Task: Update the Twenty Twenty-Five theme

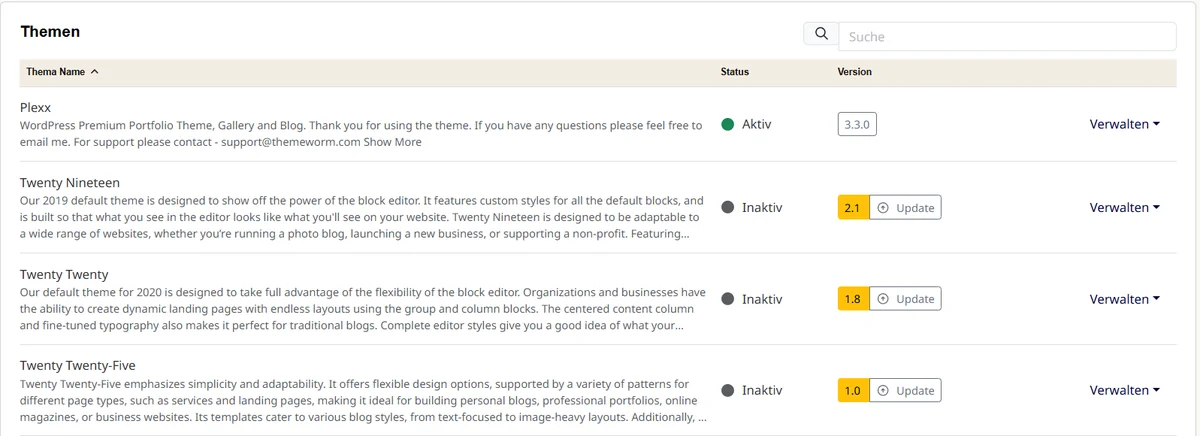Action: point(905,390)
